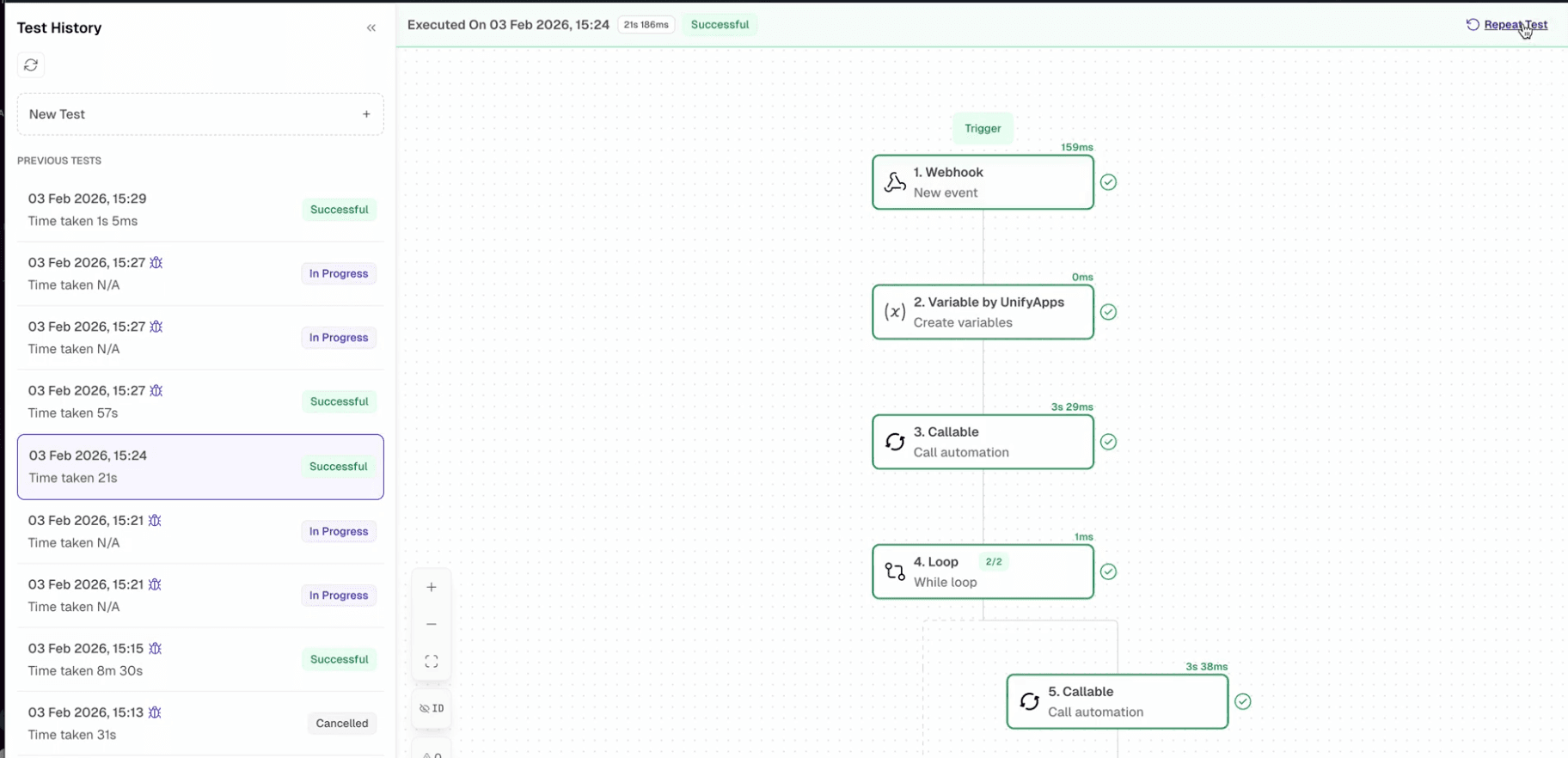Fit workflow to screen view
1568x758 pixels.
click(x=432, y=662)
